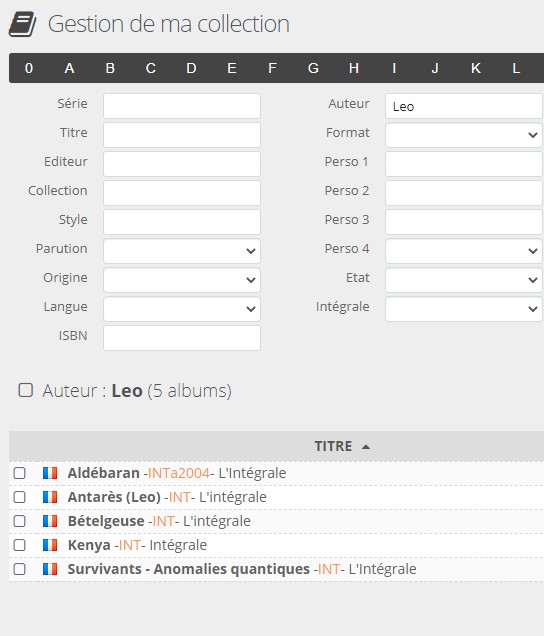Image resolution: width=544 pixels, height=636 pixels.
Task: Jump to letter A in the alphabet bar
Action: (x=69, y=68)
